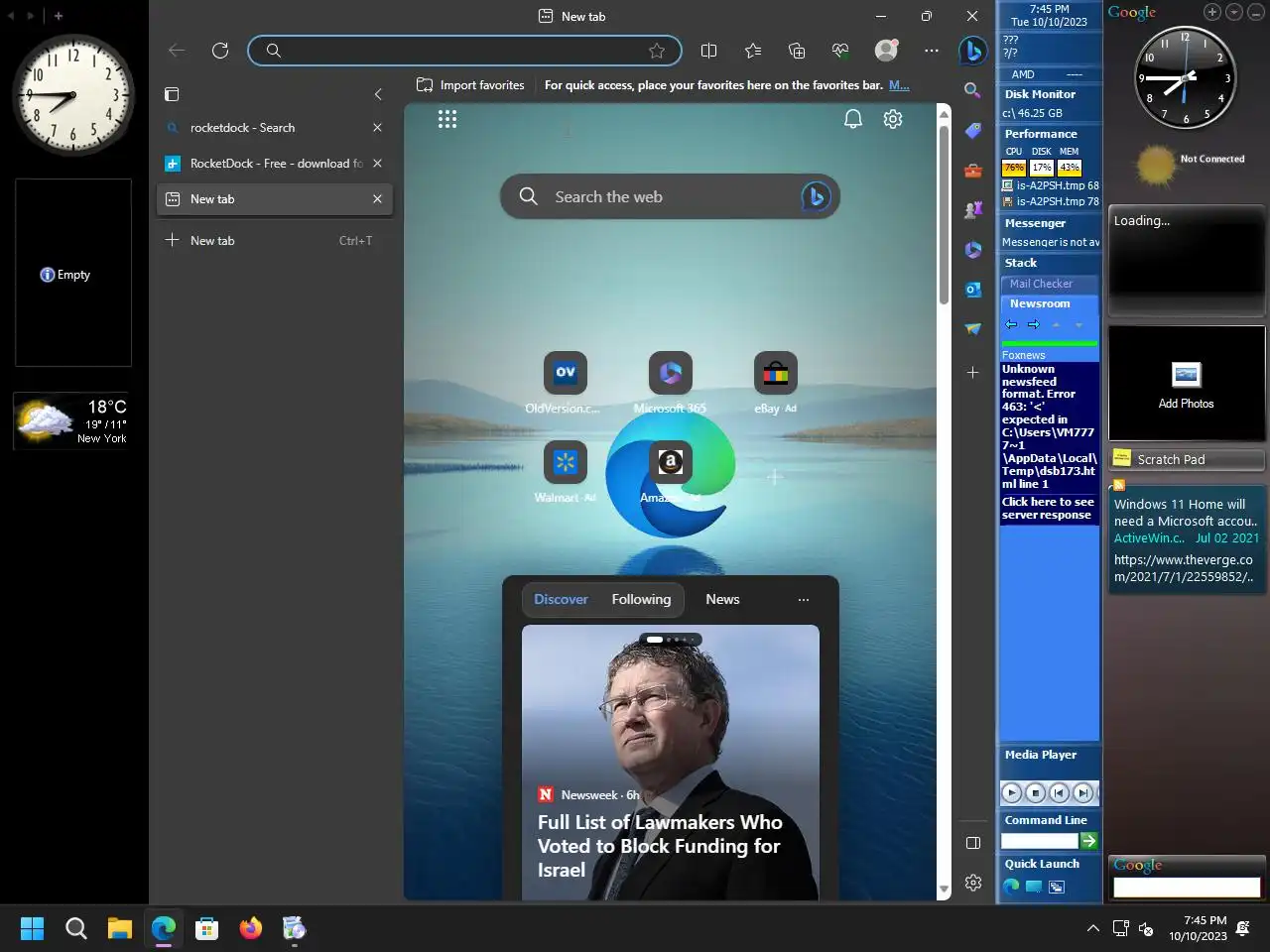Open the Scratch Pad gadget

[x=1186, y=459]
